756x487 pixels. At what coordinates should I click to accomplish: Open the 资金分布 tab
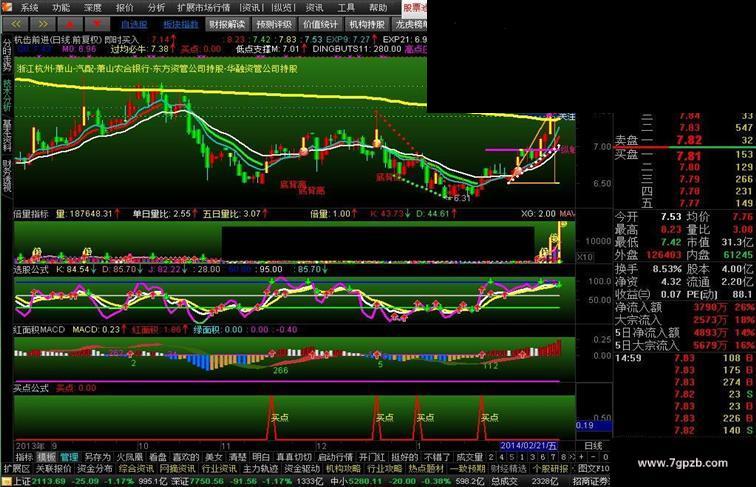(x=94, y=468)
